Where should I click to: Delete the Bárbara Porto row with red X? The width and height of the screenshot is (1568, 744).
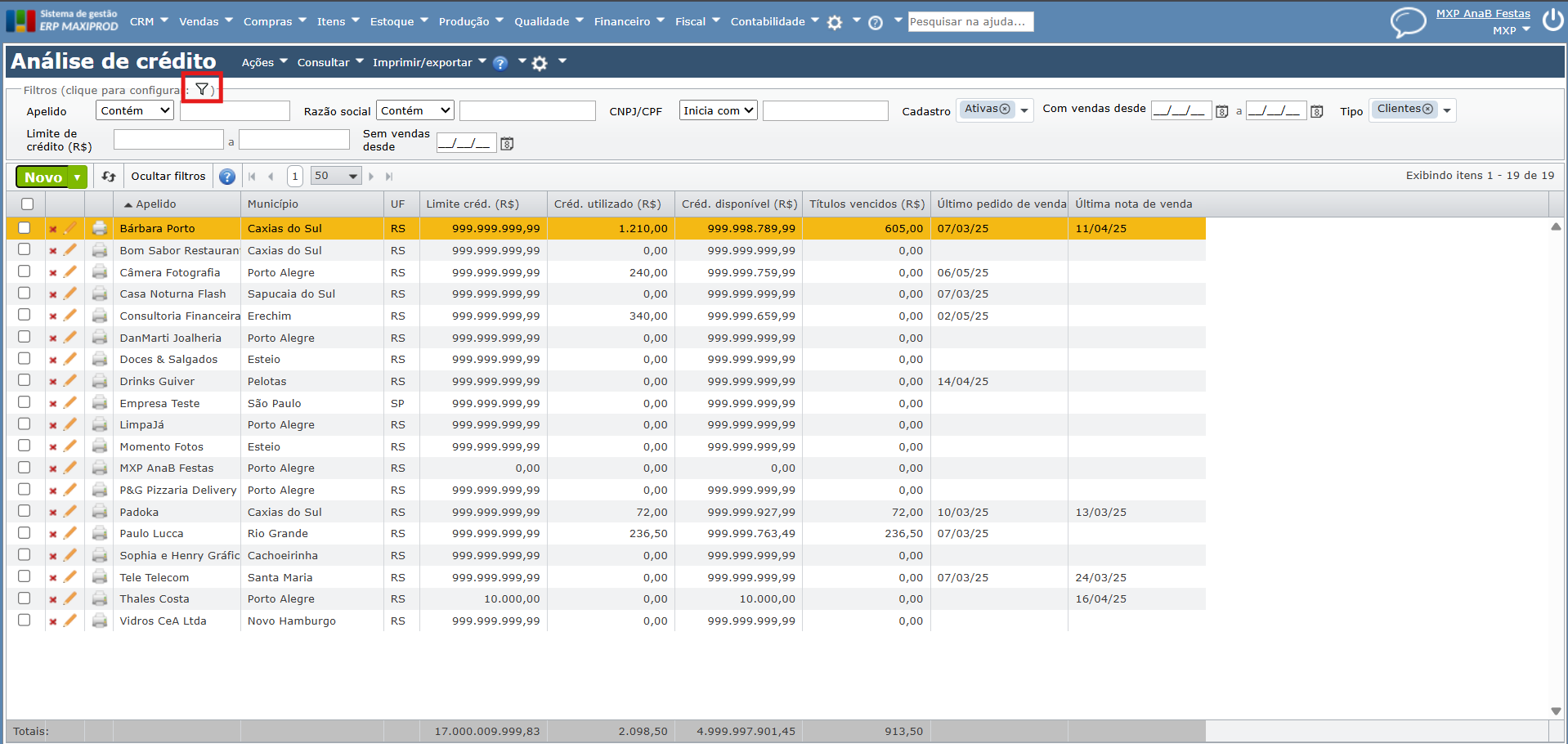click(x=53, y=229)
